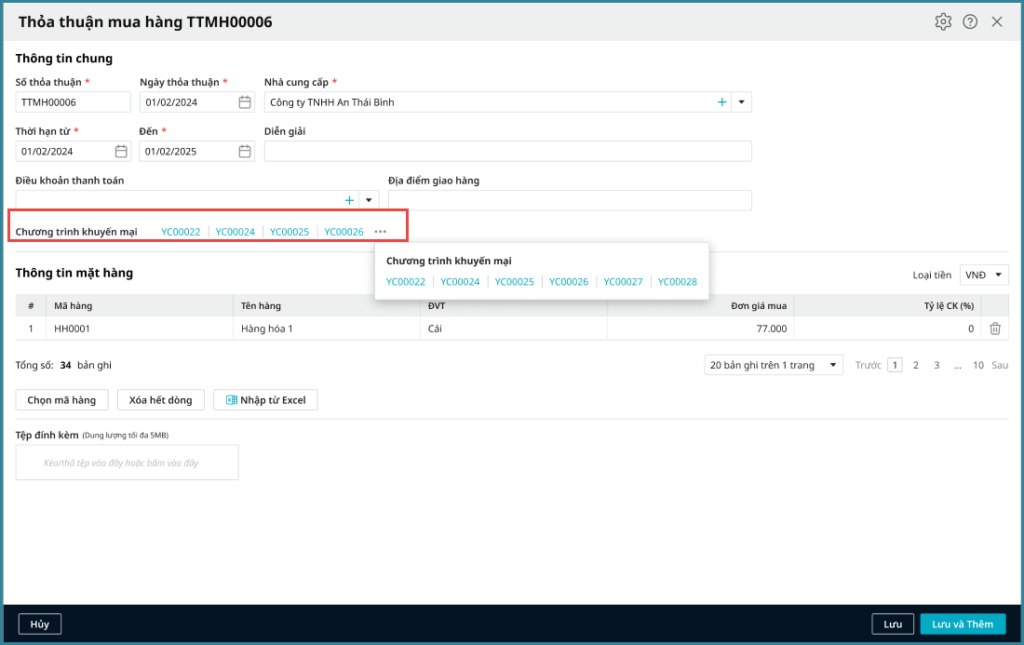Open YC00026 link in promotion row
Viewport: 1024px width, 645px height.
(344, 232)
